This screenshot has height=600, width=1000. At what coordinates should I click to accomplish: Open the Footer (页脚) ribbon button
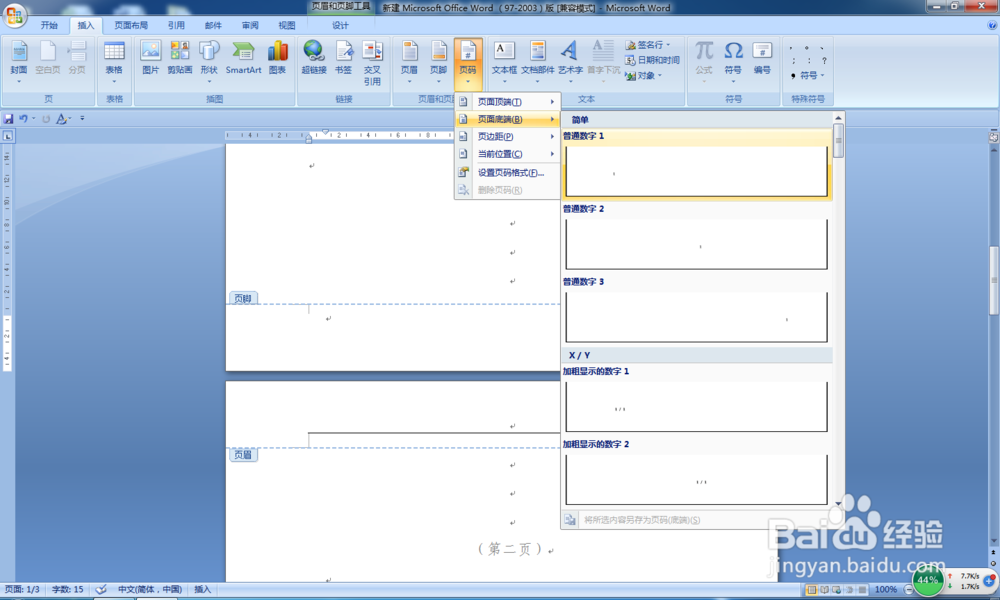[438, 62]
